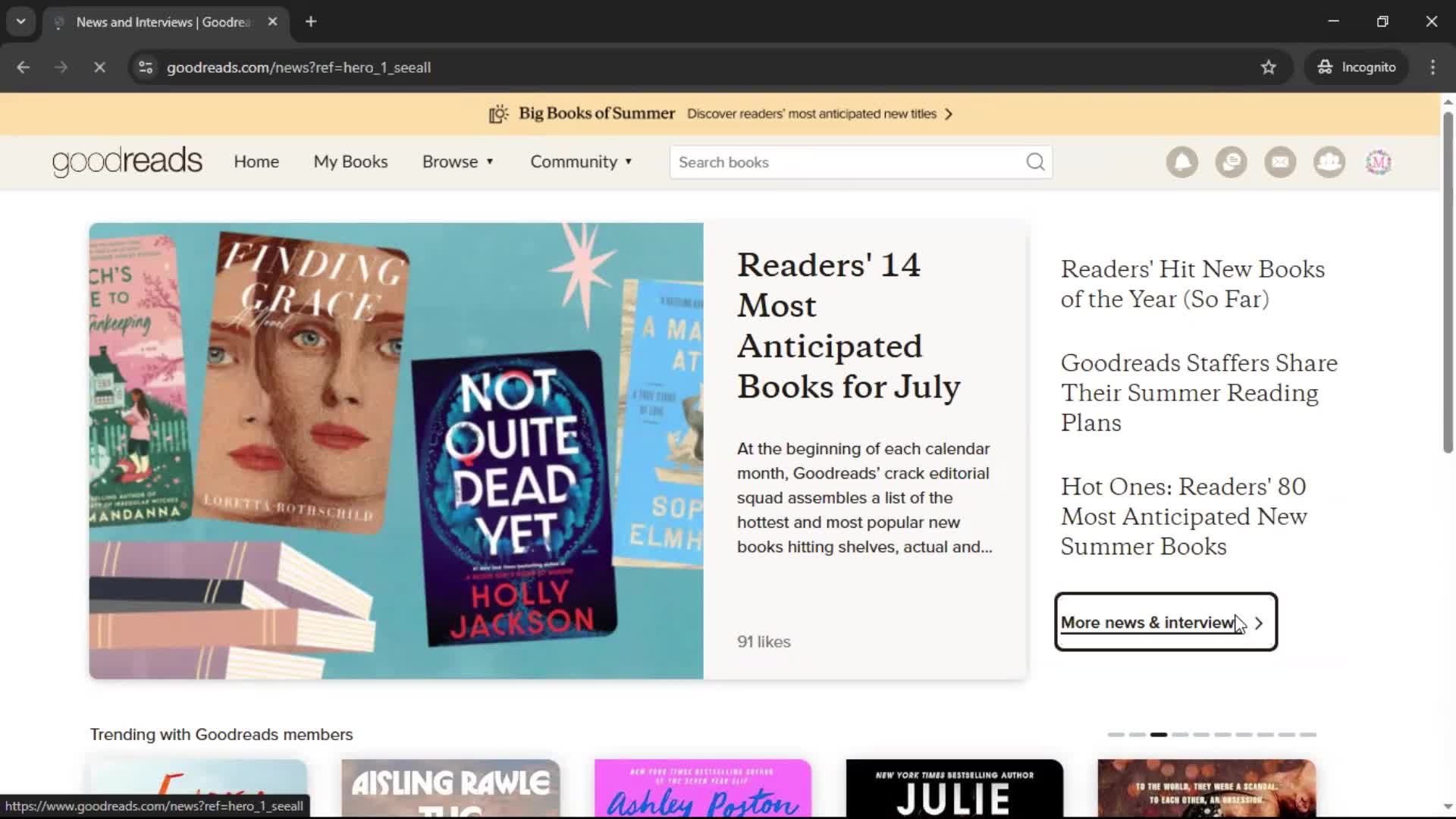Click the Incognito indicator button
Screen dimensions: 1456x819
coord(1357,67)
